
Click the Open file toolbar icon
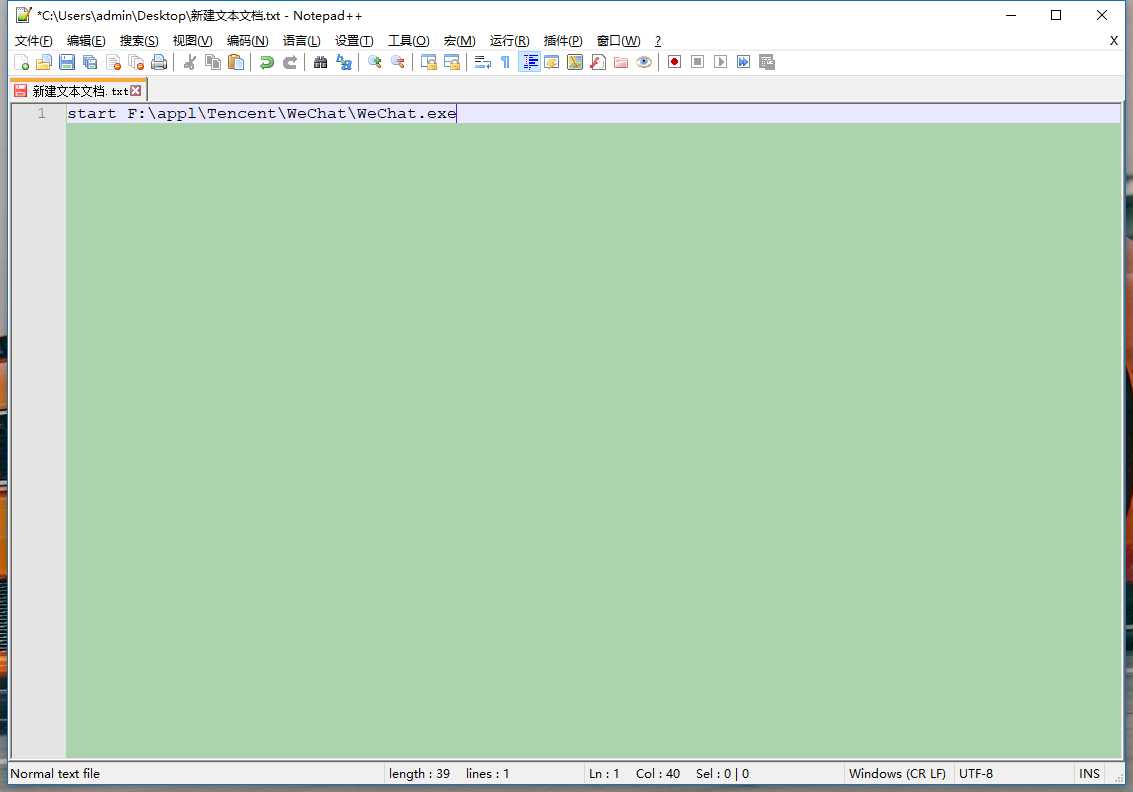click(x=44, y=62)
